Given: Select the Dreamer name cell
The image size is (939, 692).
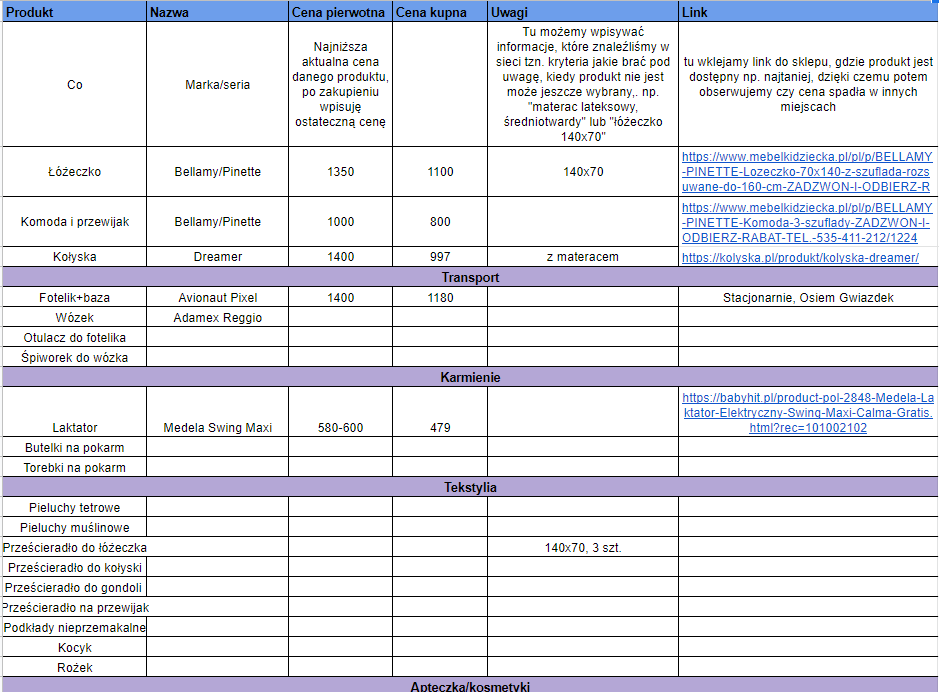Looking at the screenshot, I should pos(217,257).
